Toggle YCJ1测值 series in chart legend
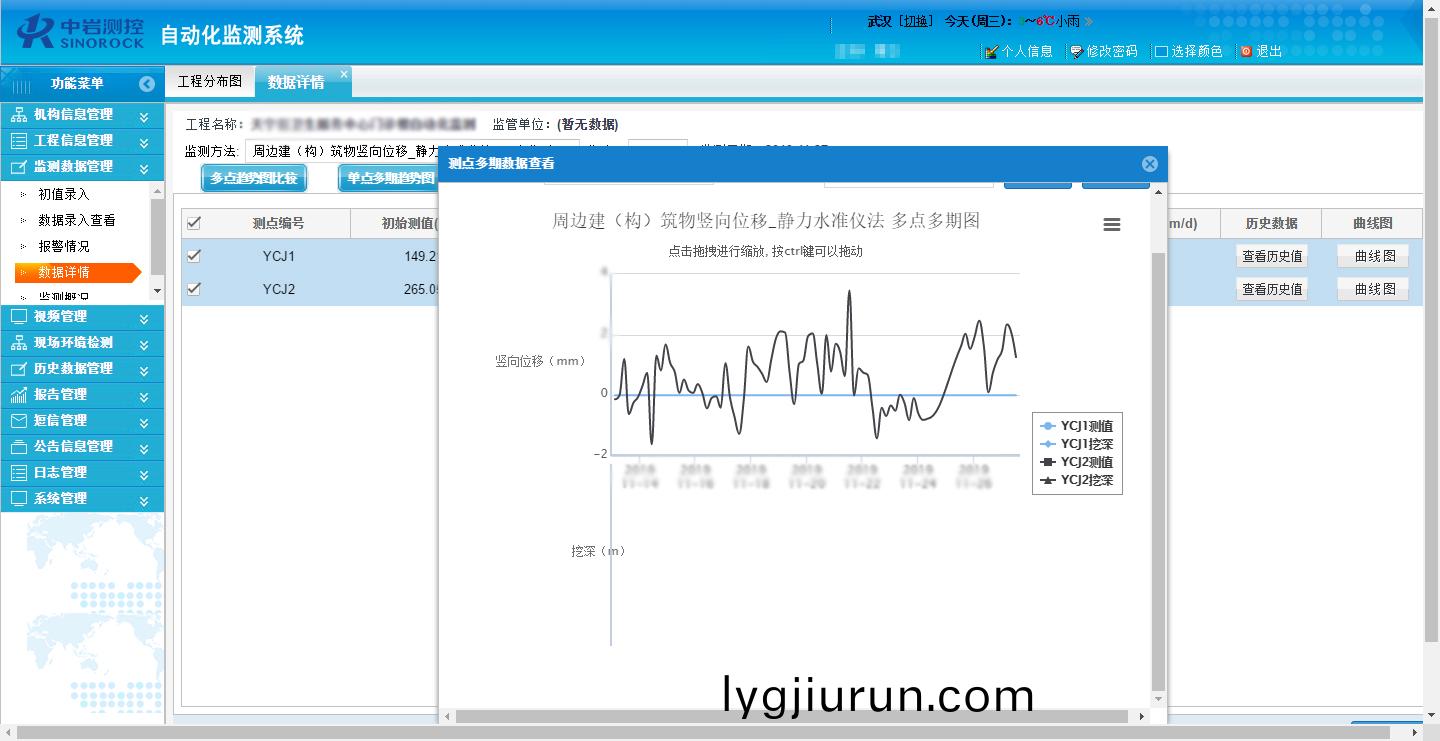 point(1078,426)
